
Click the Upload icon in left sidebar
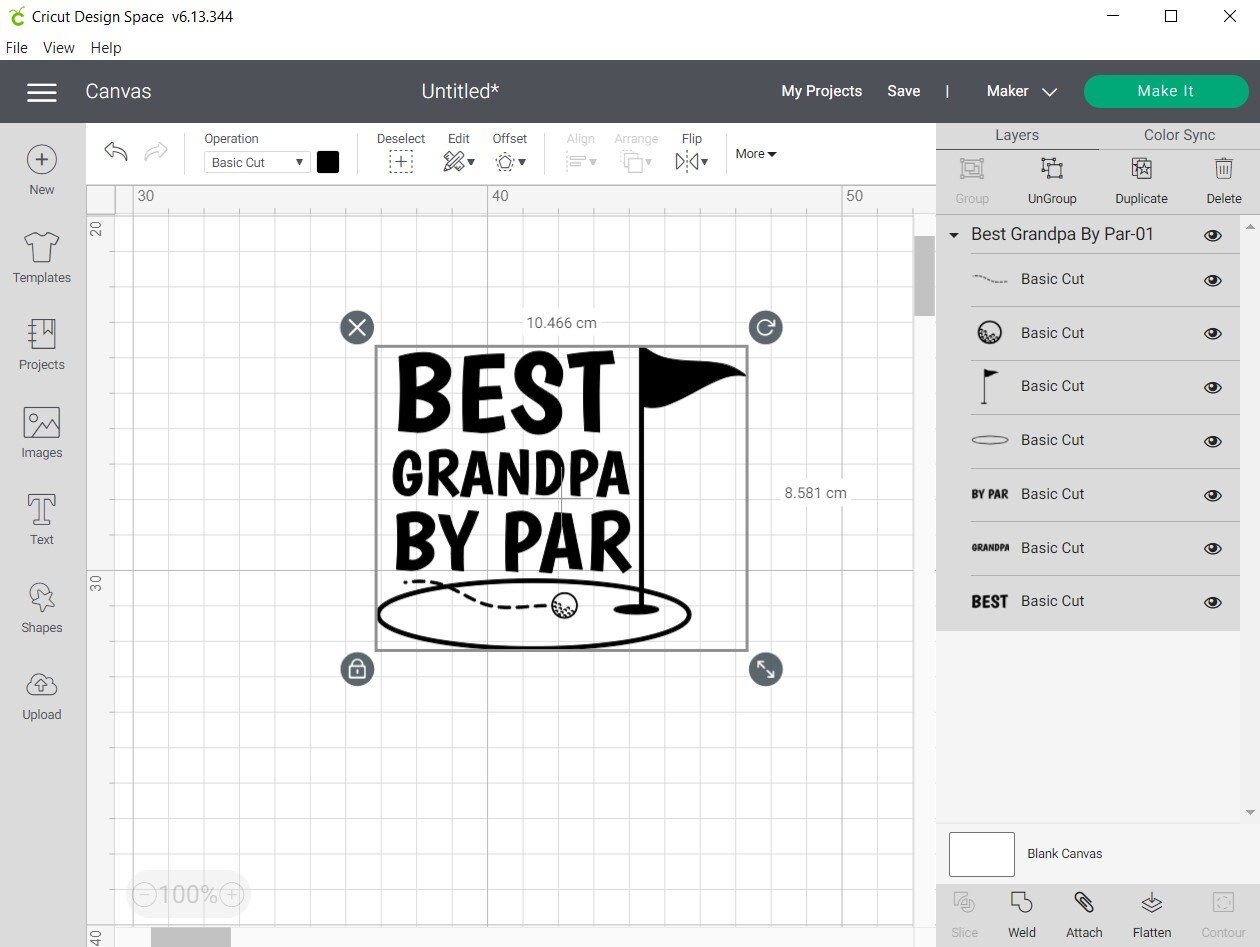(x=41, y=693)
